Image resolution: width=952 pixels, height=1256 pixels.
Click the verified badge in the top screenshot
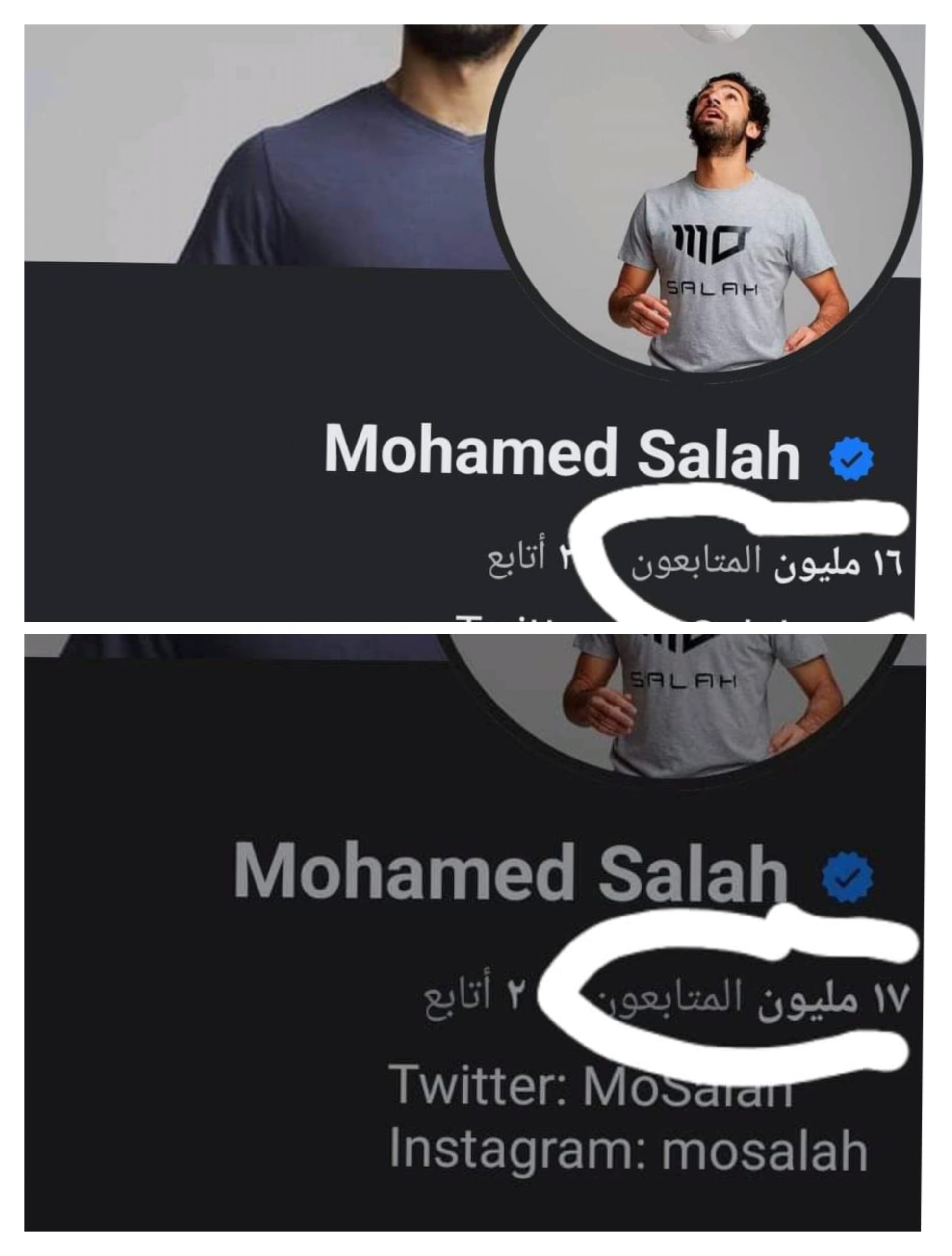[851, 459]
